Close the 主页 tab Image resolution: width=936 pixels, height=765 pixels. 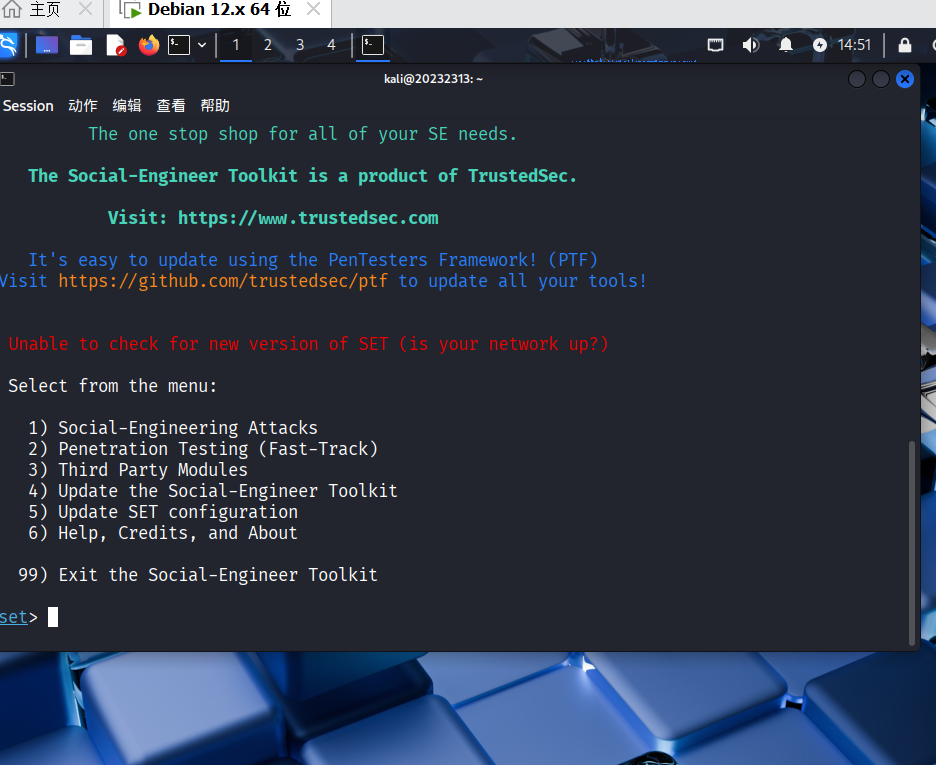(x=85, y=10)
